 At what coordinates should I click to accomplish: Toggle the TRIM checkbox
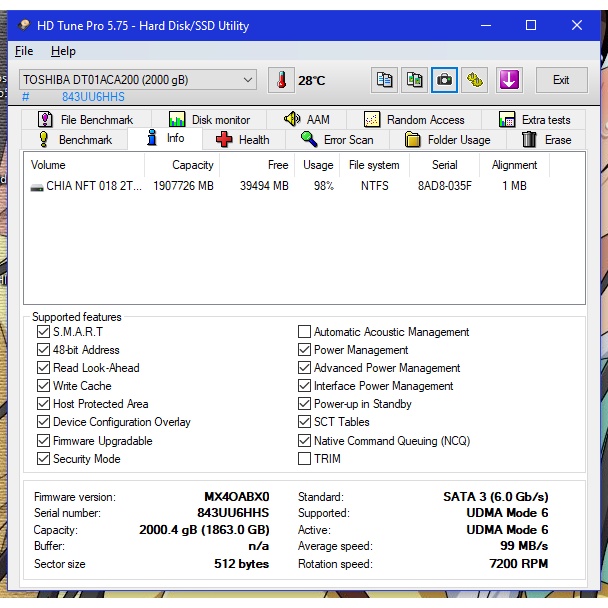304,459
